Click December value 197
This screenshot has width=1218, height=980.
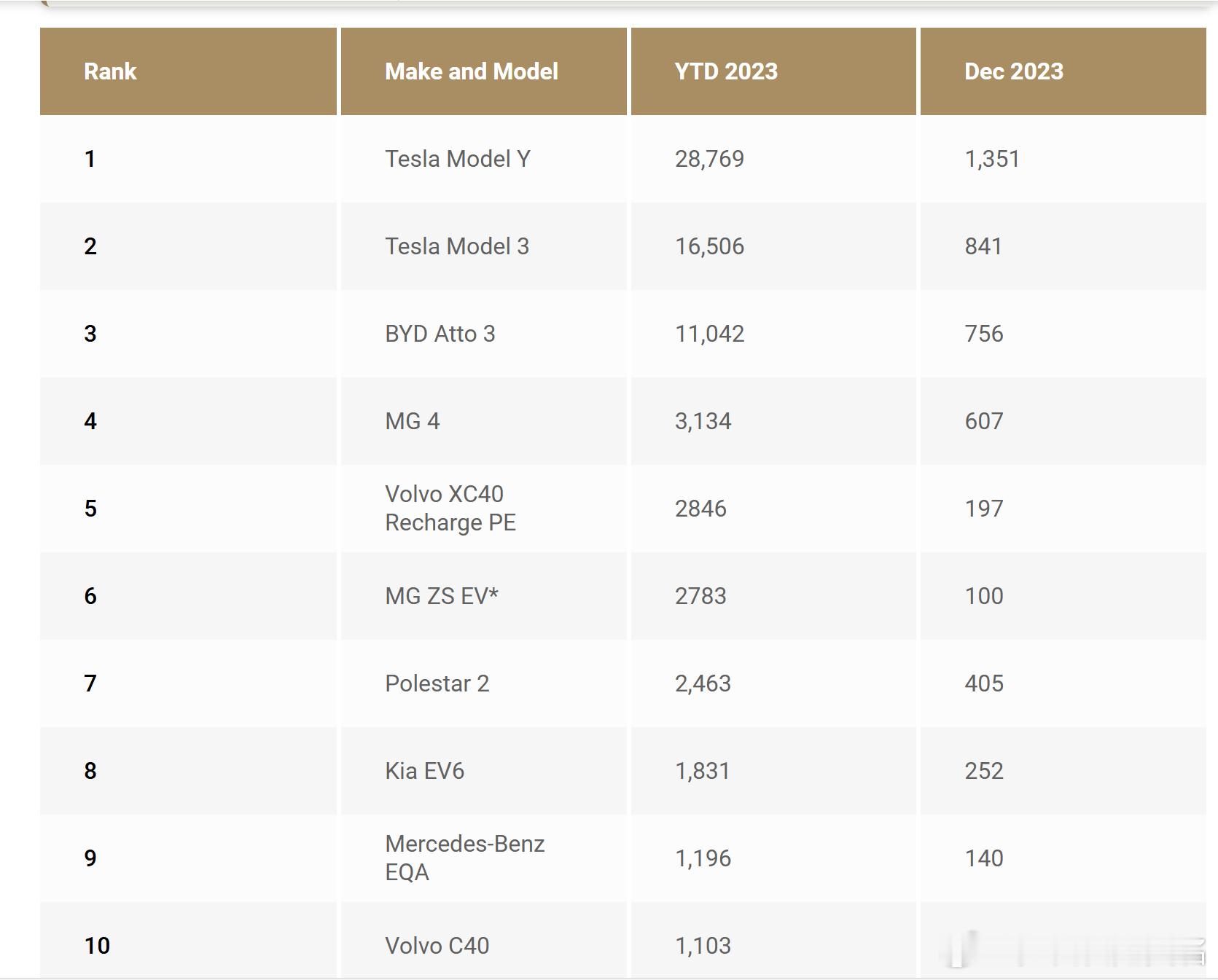(984, 509)
